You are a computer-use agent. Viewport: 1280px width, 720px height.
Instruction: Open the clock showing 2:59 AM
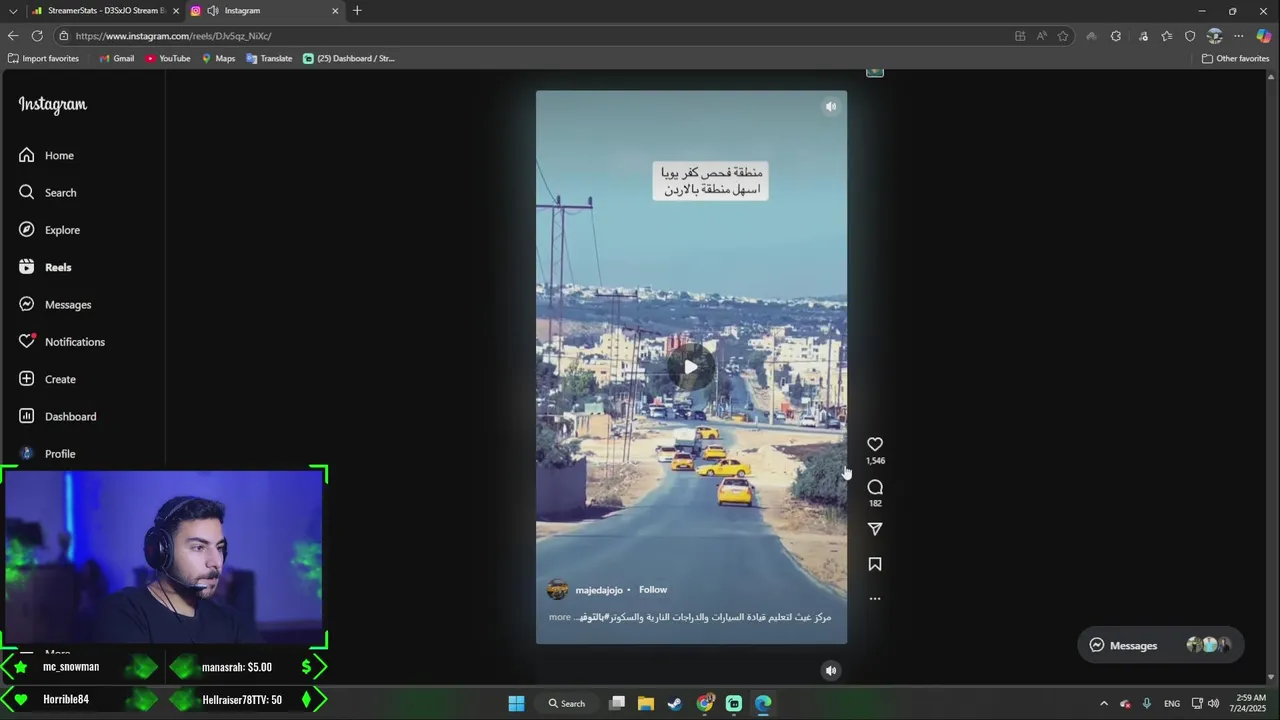(1251, 703)
